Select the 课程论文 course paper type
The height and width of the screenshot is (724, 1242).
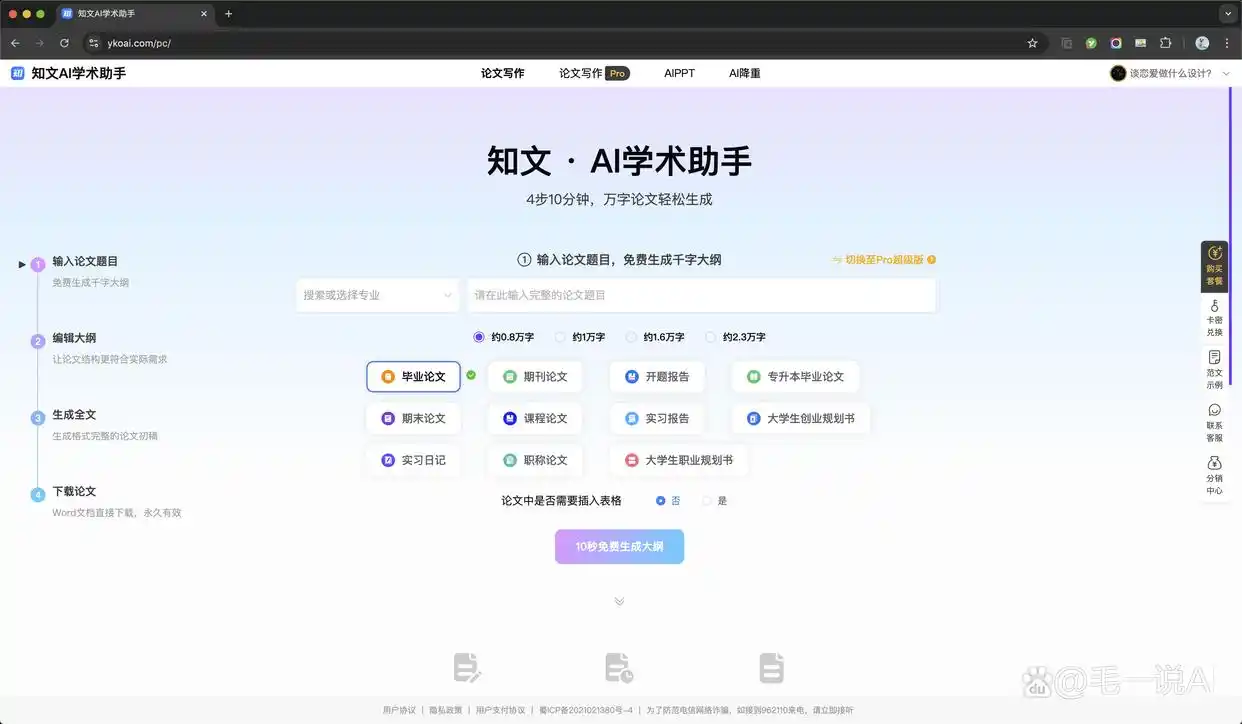pos(535,418)
